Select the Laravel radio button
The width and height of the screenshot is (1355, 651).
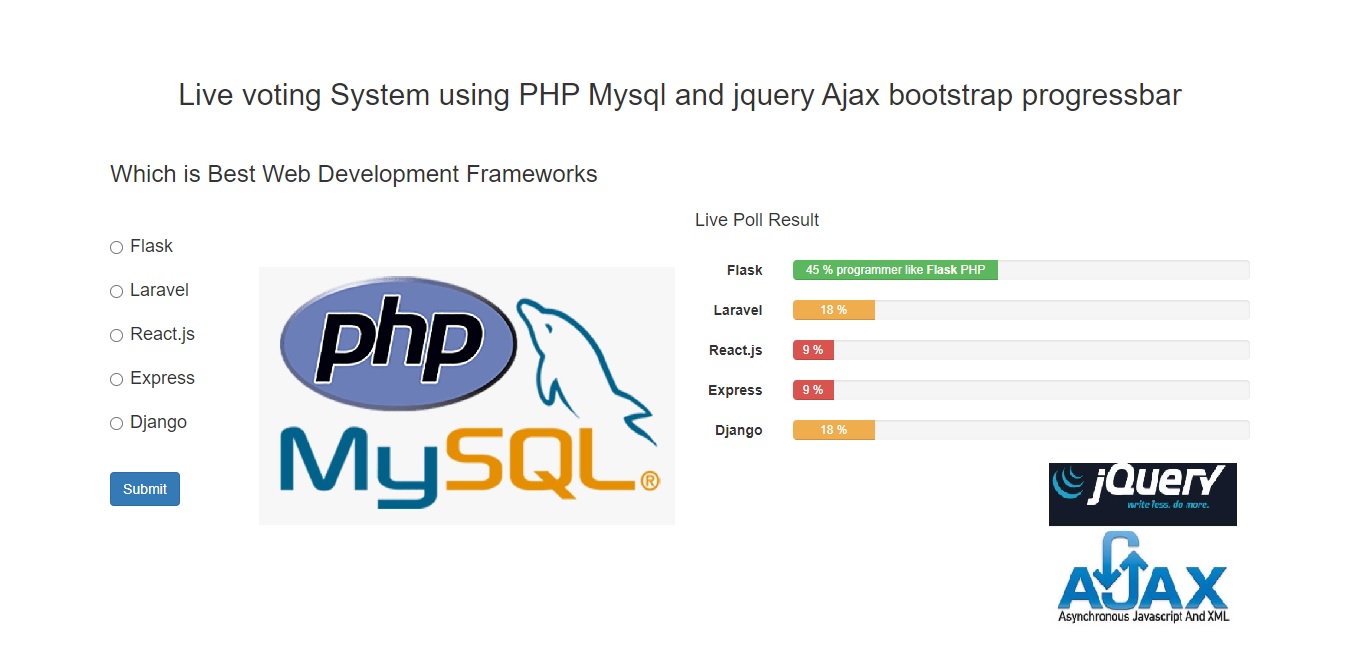coord(116,290)
